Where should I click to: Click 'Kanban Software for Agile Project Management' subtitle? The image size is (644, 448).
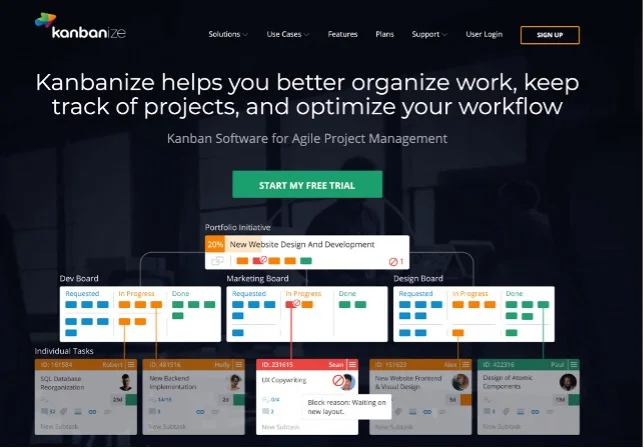[x=307, y=138]
